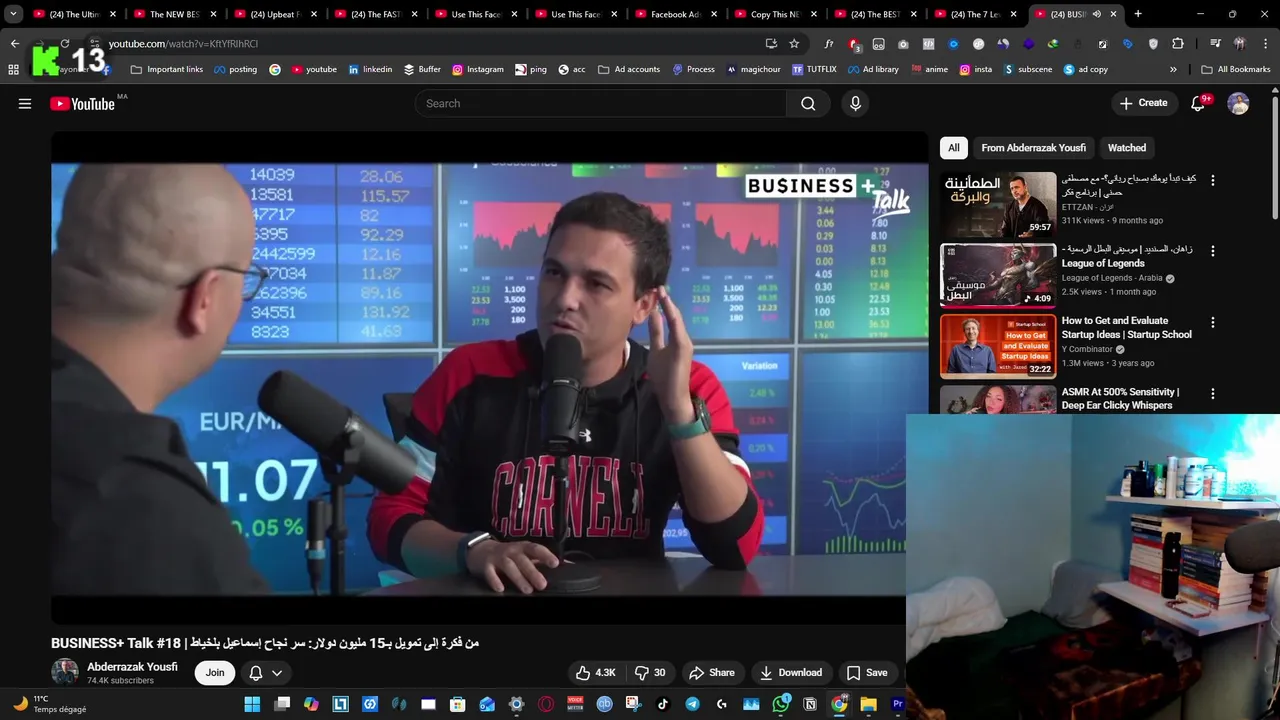Select the Watched filter chip

pyautogui.click(x=1127, y=148)
